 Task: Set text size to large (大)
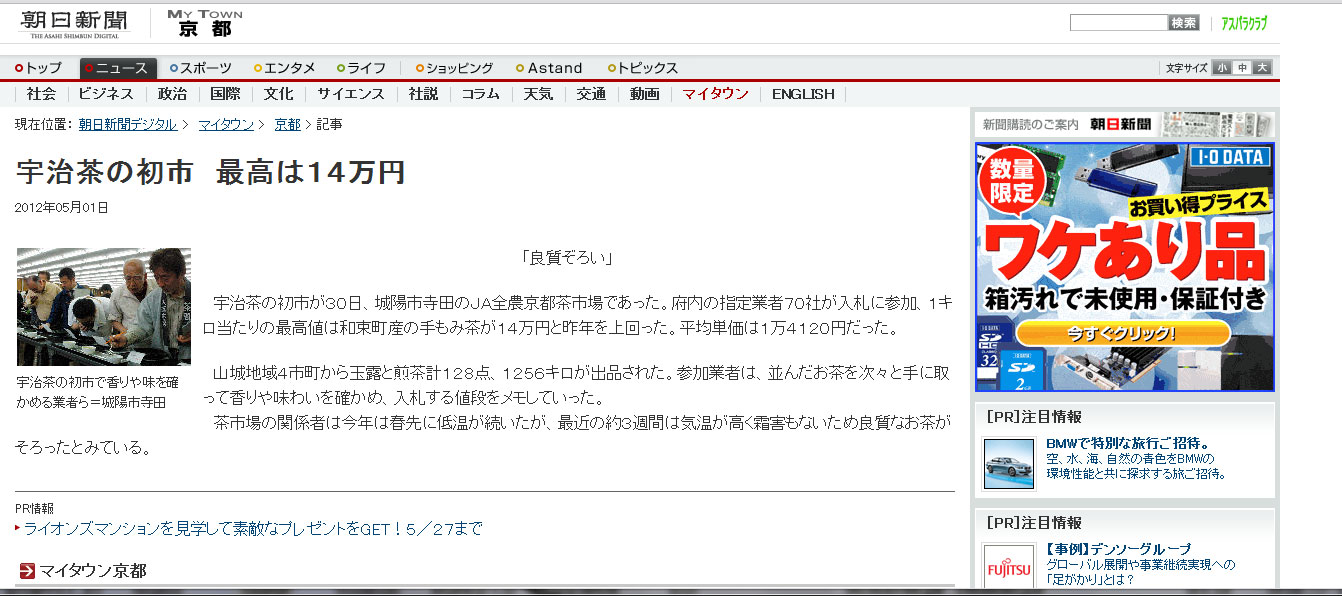tap(1261, 68)
